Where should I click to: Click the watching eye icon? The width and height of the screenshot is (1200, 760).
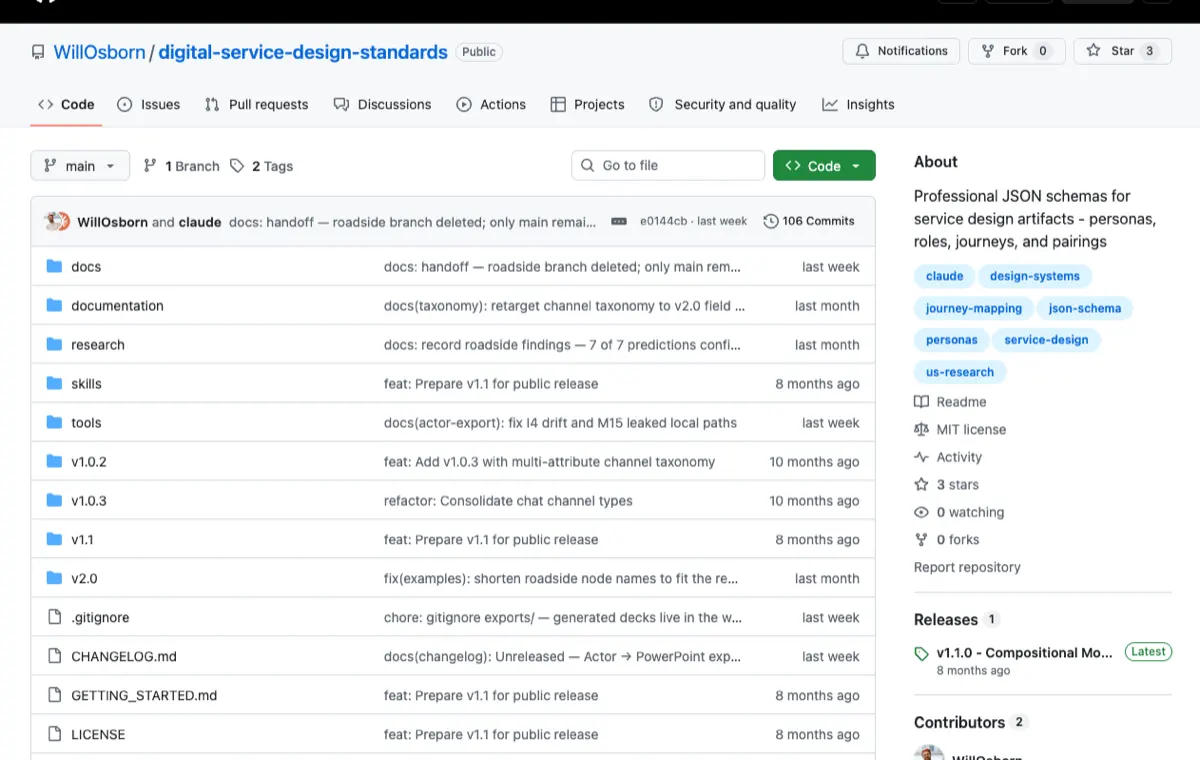tap(921, 512)
